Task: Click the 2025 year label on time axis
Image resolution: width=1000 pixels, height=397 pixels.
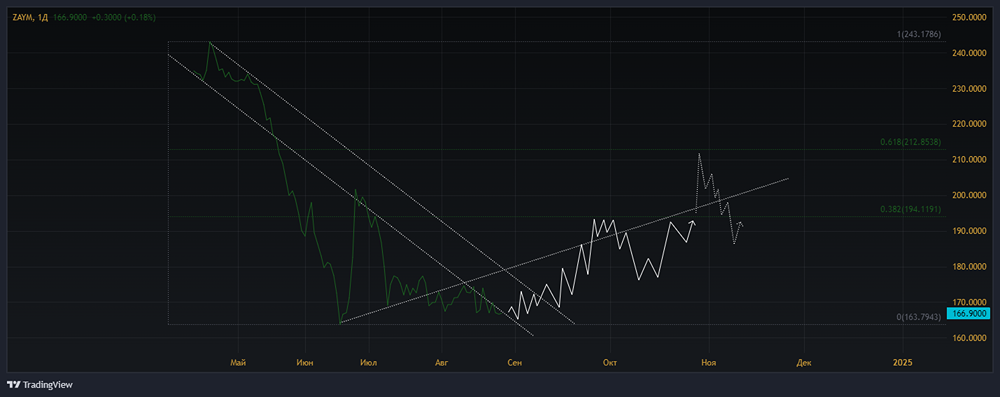Action: point(902,363)
